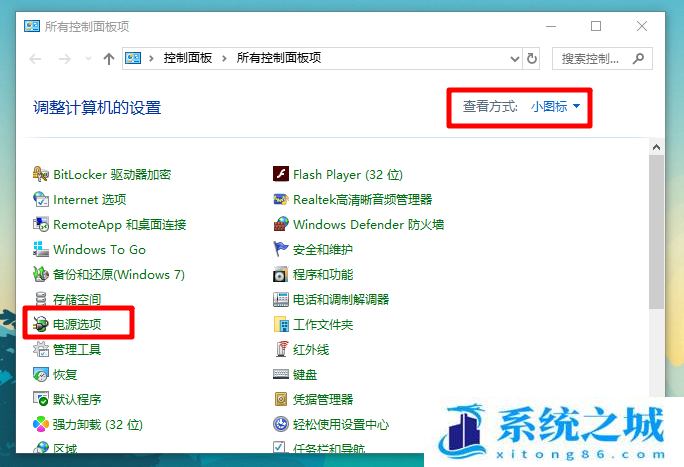Select 所有控制面板项 in the breadcrumb path
This screenshot has height=467, width=684.
tap(279, 58)
